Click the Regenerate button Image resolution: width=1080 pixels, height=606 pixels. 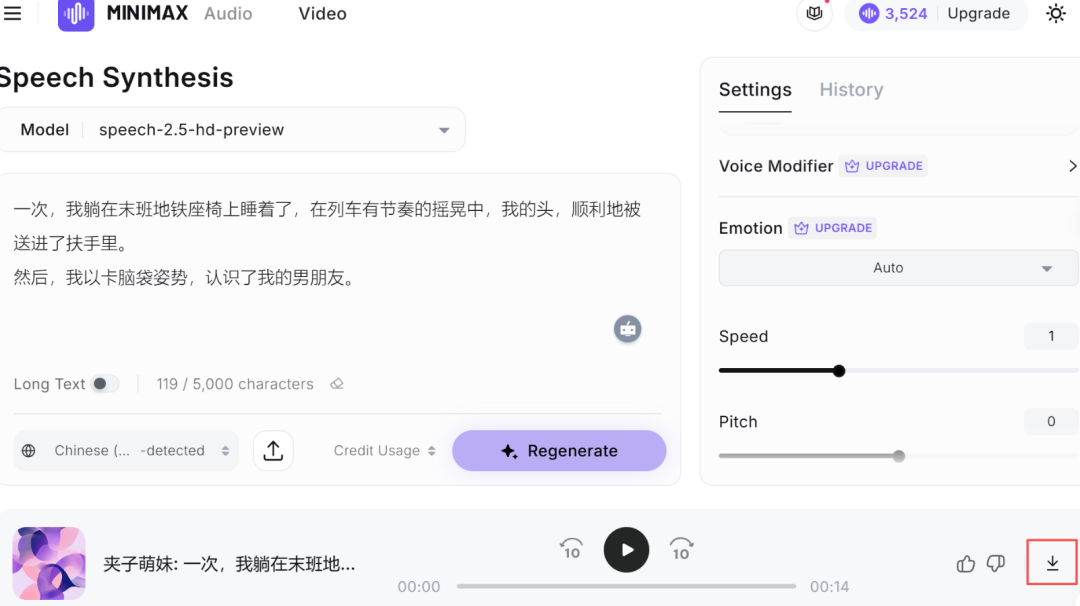point(558,450)
